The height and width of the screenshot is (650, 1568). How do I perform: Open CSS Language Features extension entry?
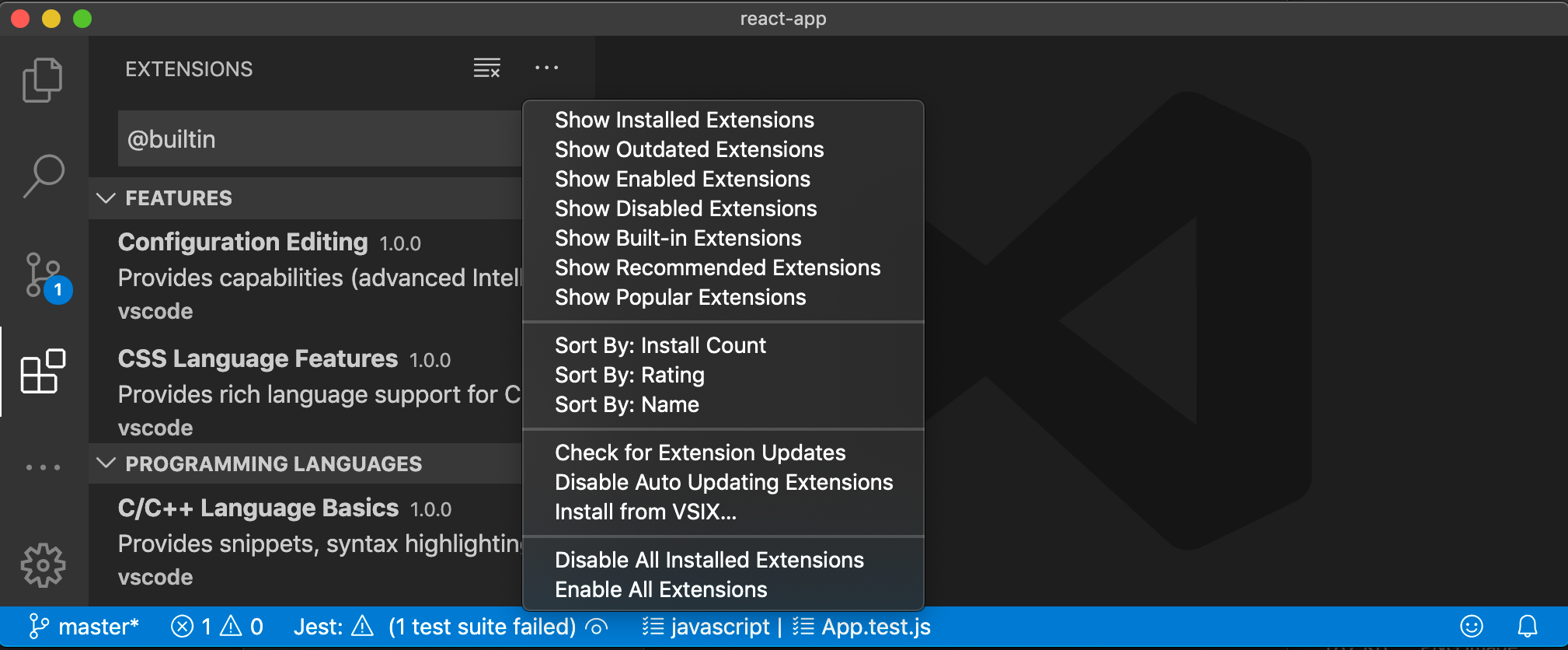(x=305, y=393)
